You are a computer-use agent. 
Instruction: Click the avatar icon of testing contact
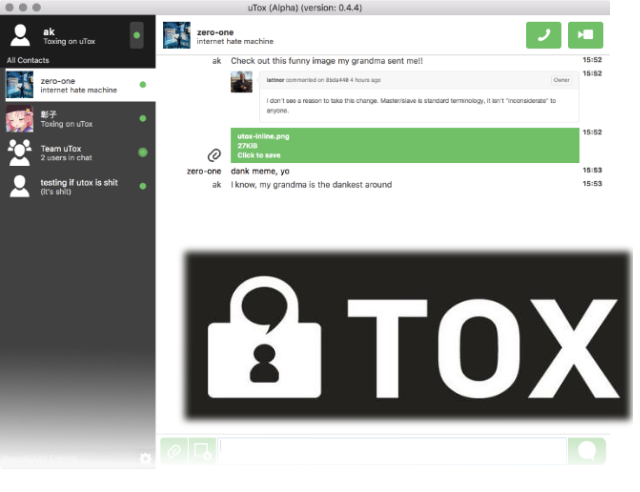(x=20, y=186)
